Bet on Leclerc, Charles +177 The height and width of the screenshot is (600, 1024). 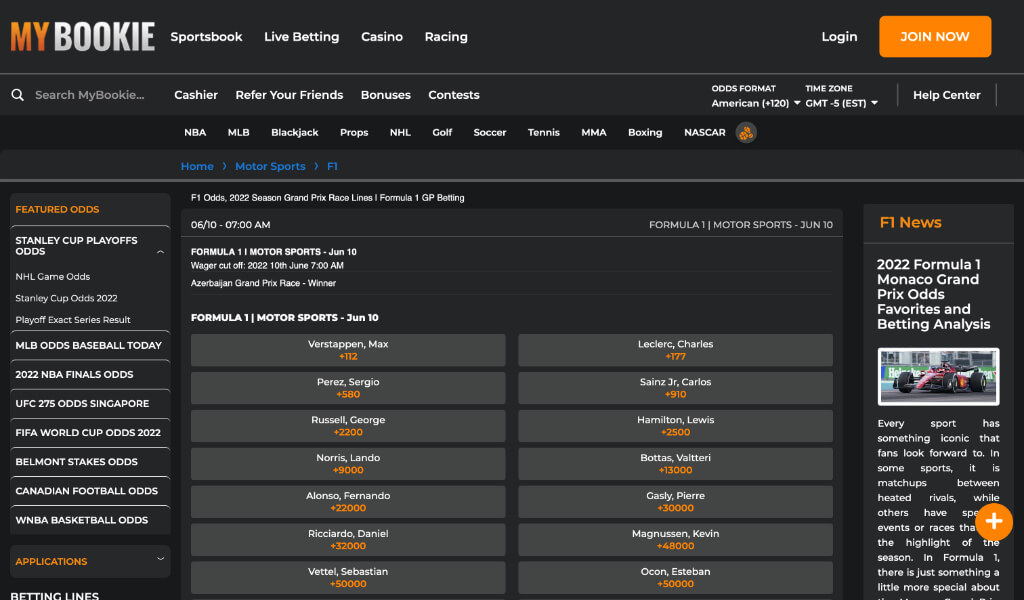pyautogui.click(x=675, y=350)
